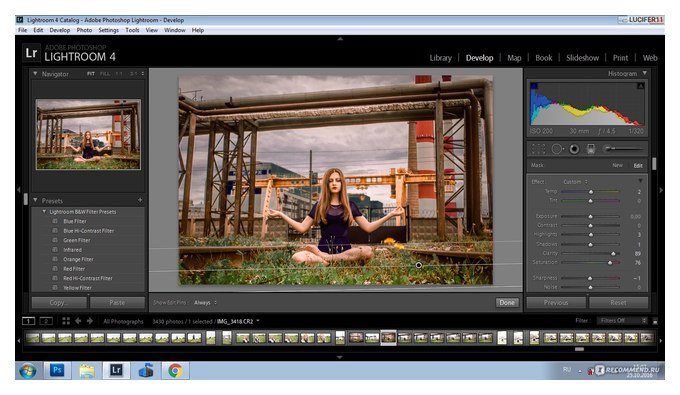The height and width of the screenshot is (395, 680).
Task: Switch Mask mode to Edit
Action: point(638,166)
